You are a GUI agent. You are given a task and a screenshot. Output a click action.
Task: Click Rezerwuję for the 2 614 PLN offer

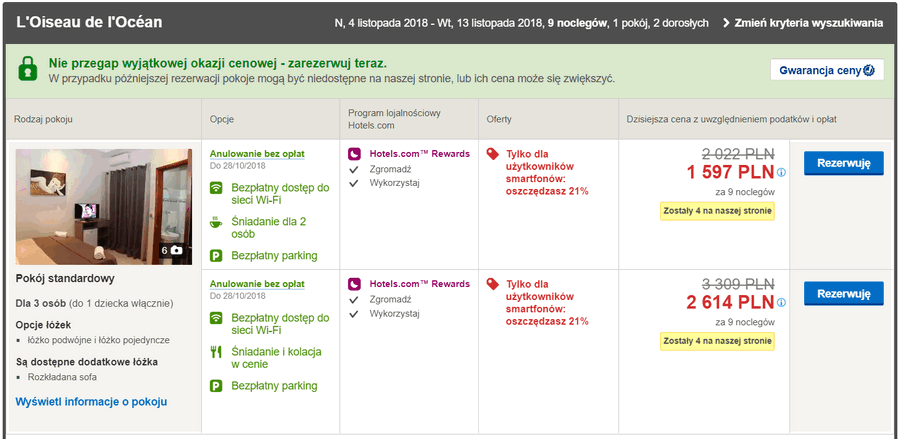pos(843,293)
